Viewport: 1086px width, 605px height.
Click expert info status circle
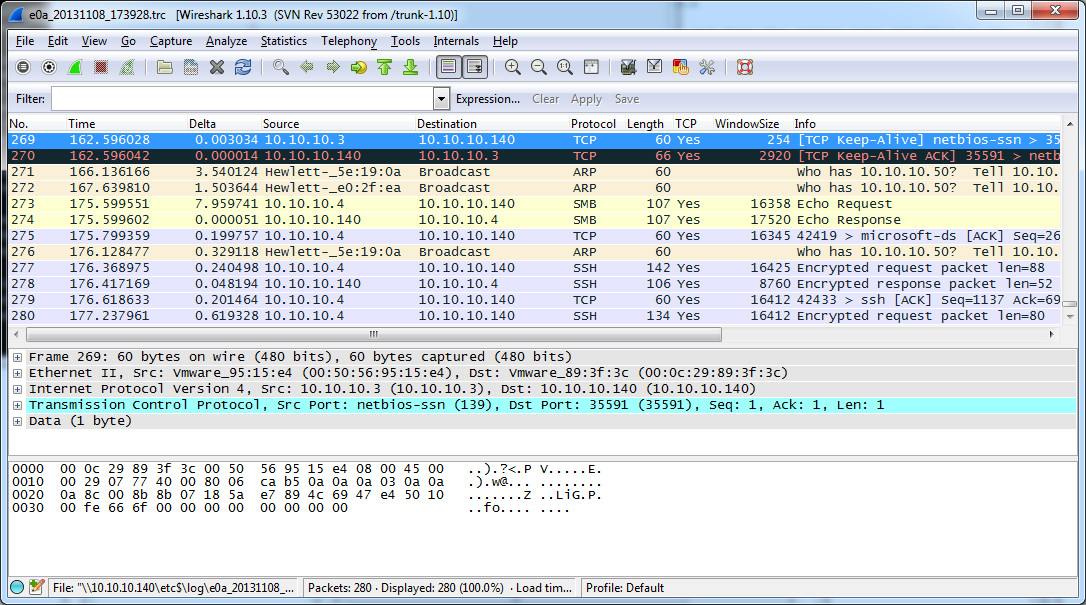tap(17, 588)
